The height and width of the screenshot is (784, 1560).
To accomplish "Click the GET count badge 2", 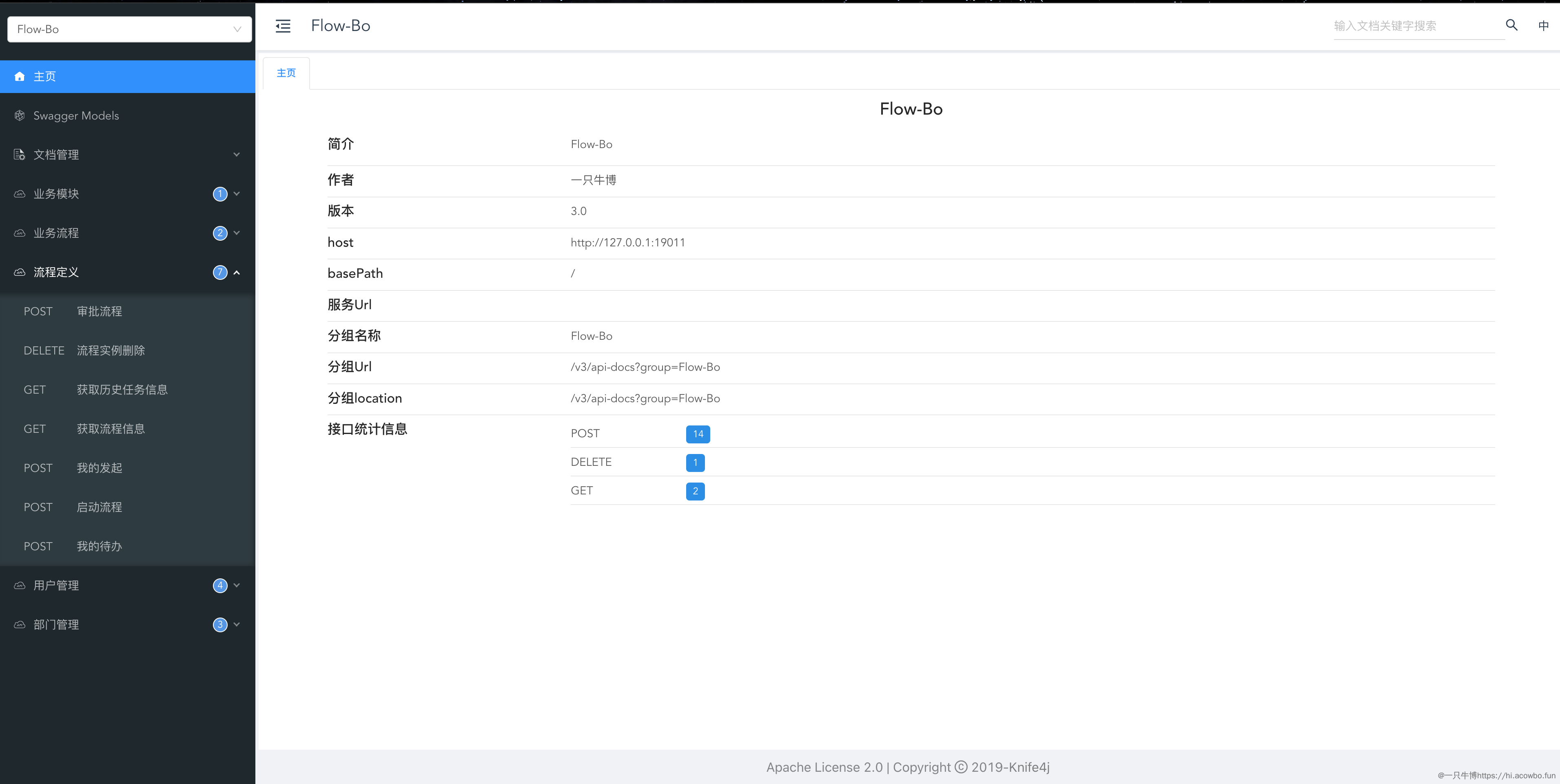I will (x=695, y=491).
